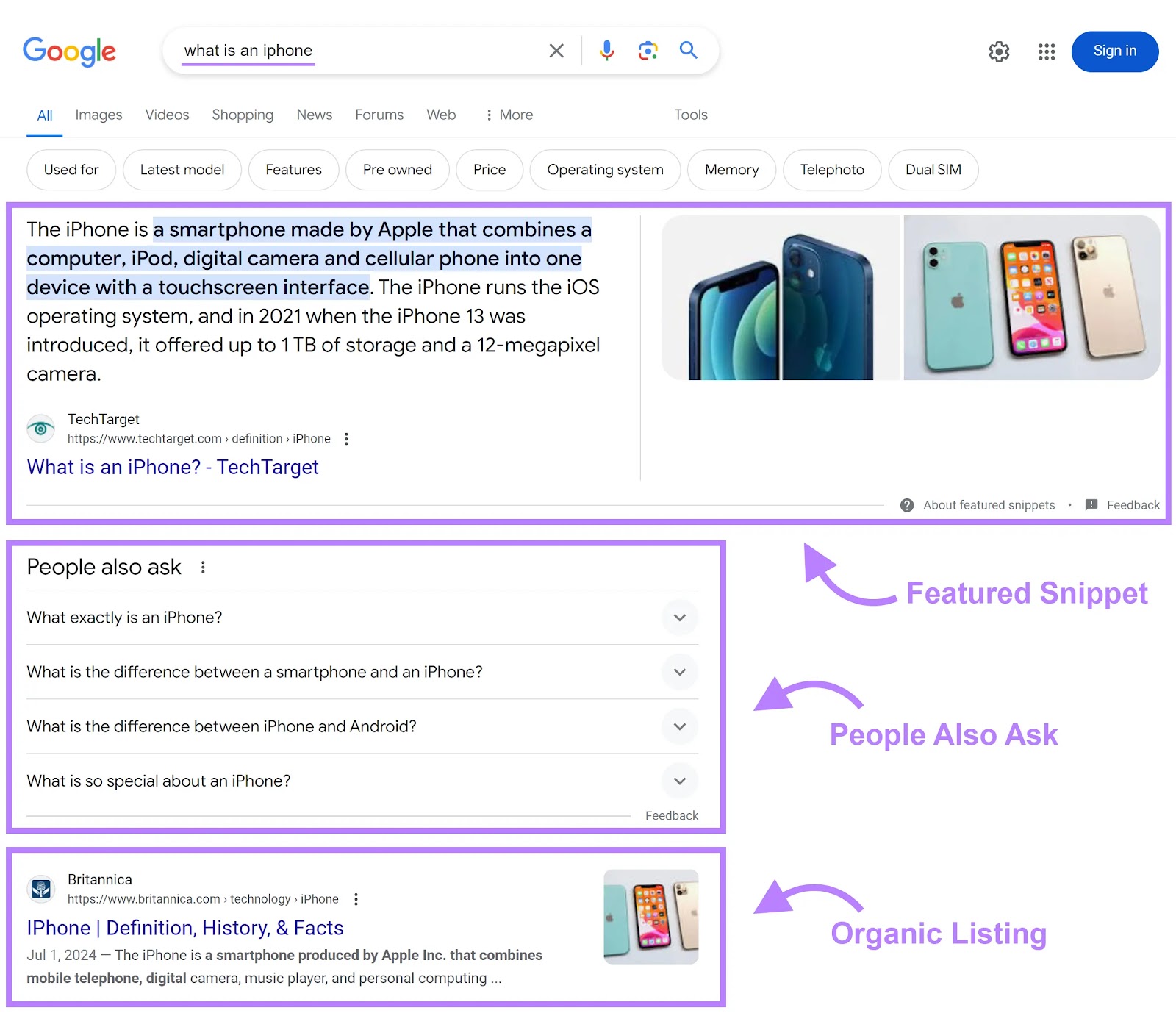Screen dimensions: 1176x1016
Task: Open the Google apps grid
Action: tap(1046, 51)
